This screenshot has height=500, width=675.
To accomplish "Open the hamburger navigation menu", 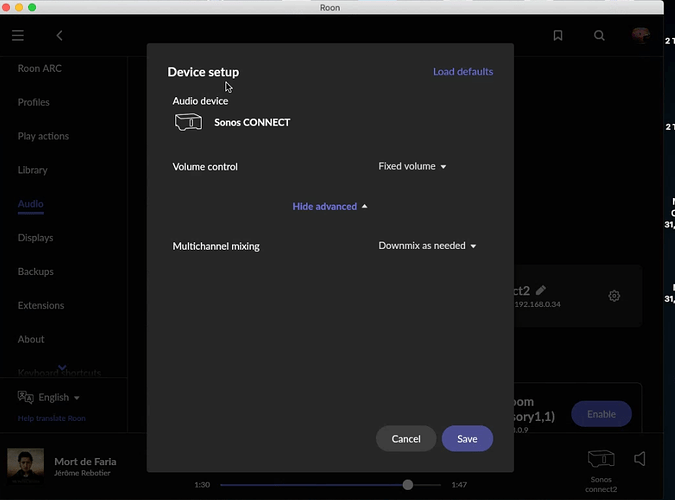I will coord(18,35).
